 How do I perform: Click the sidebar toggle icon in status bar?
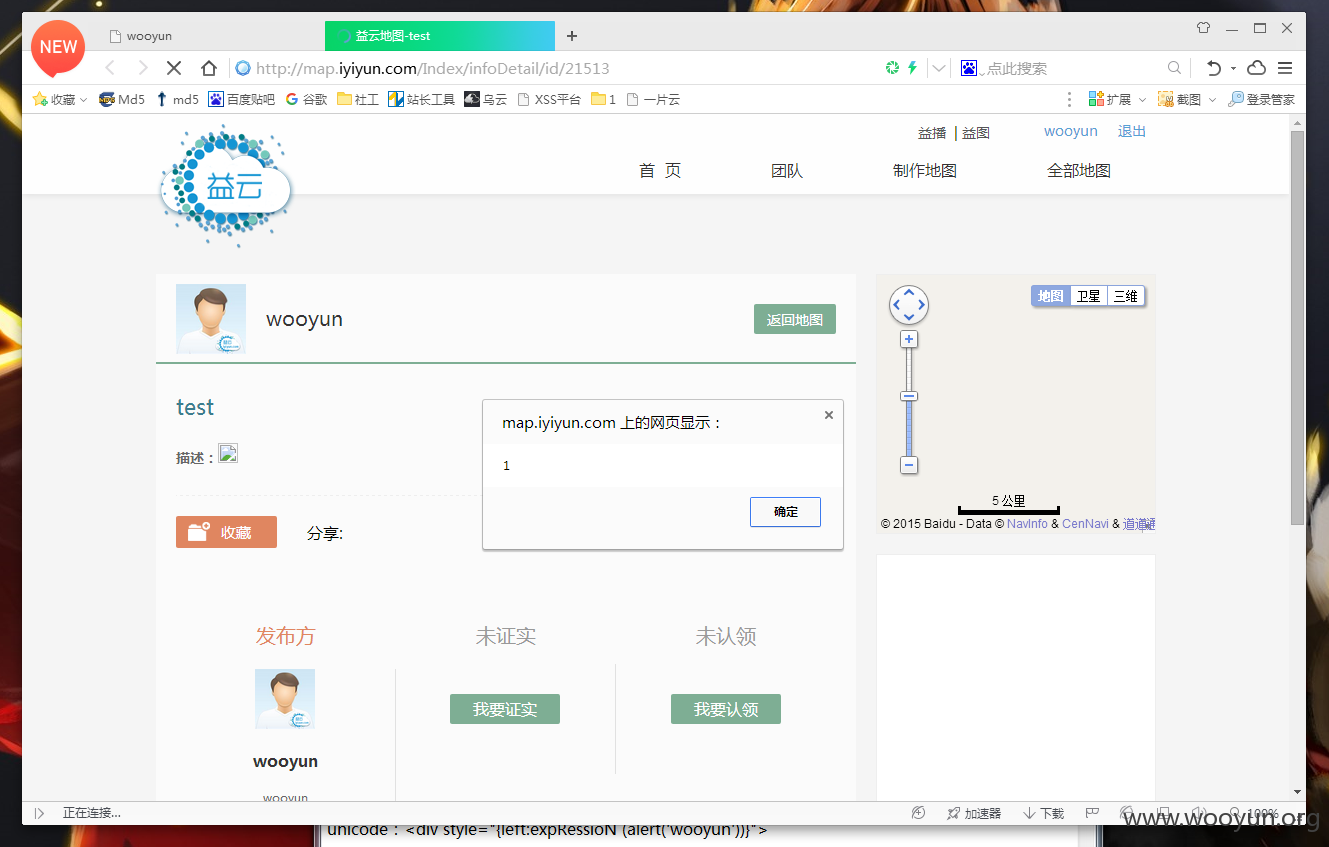click(x=40, y=813)
